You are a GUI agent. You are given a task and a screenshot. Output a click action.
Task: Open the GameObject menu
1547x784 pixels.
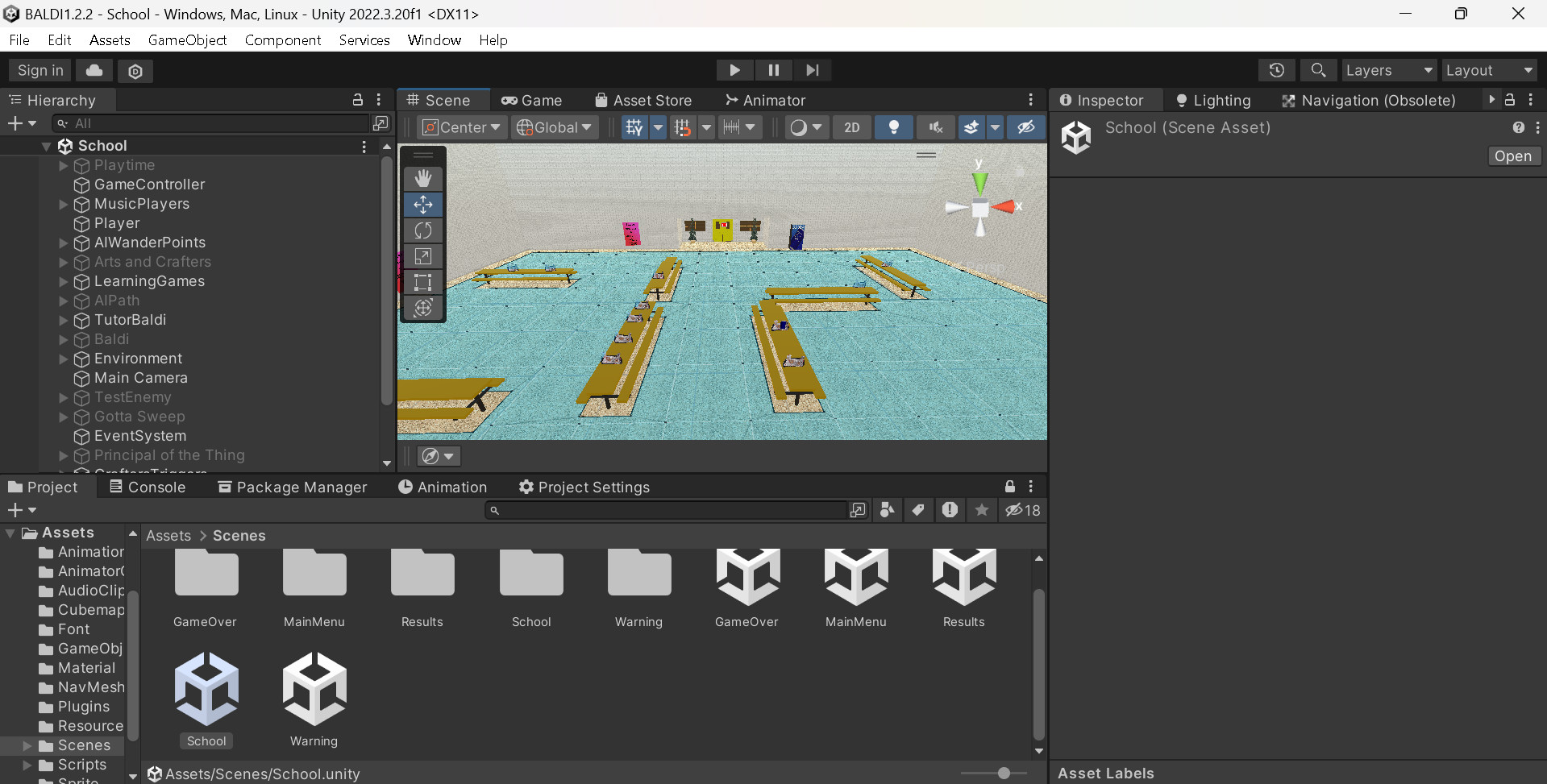pyautogui.click(x=187, y=39)
